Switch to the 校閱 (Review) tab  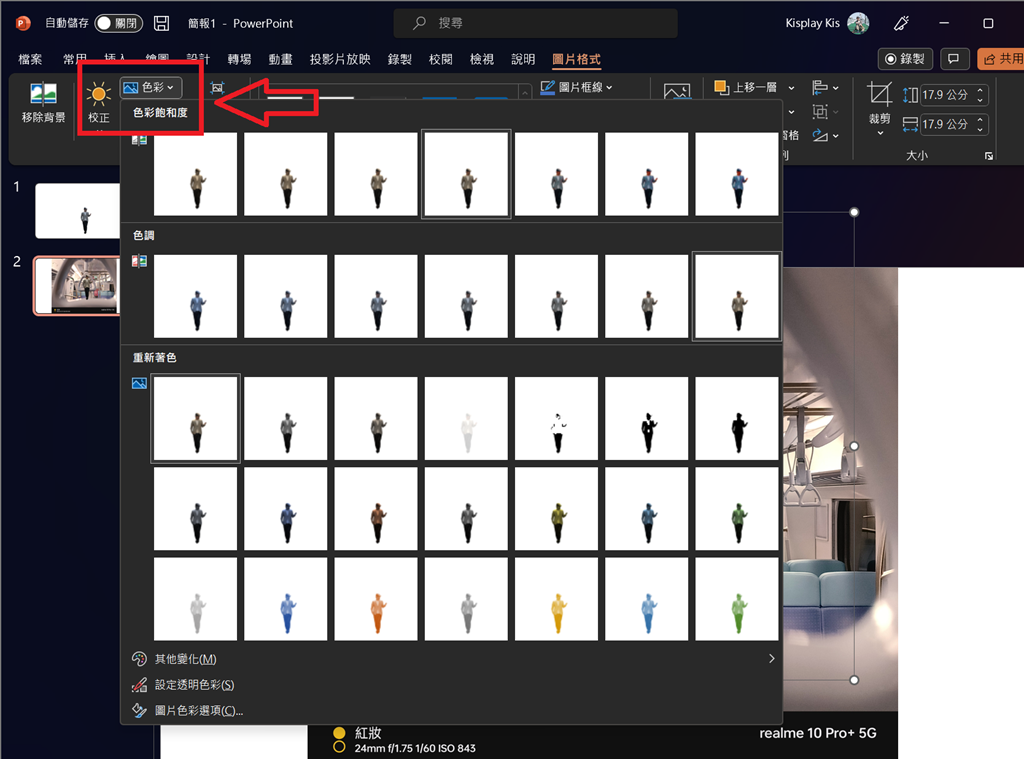440,59
